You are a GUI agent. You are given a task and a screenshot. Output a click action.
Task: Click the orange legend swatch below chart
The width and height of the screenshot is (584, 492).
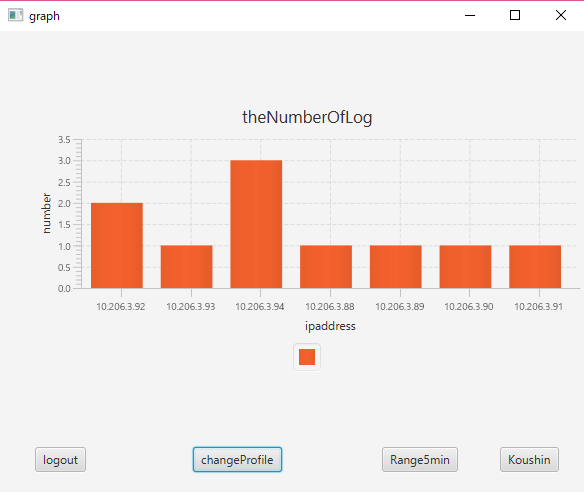click(x=307, y=357)
